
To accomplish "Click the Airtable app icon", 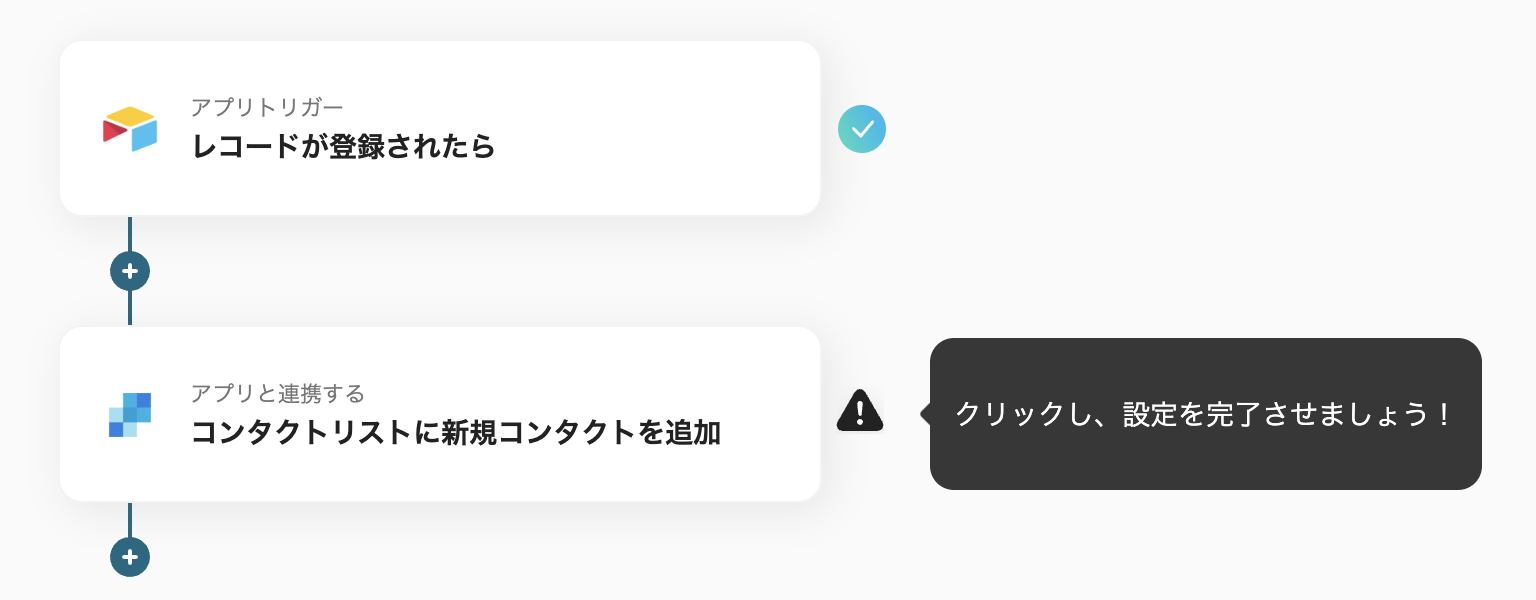I will point(130,129).
